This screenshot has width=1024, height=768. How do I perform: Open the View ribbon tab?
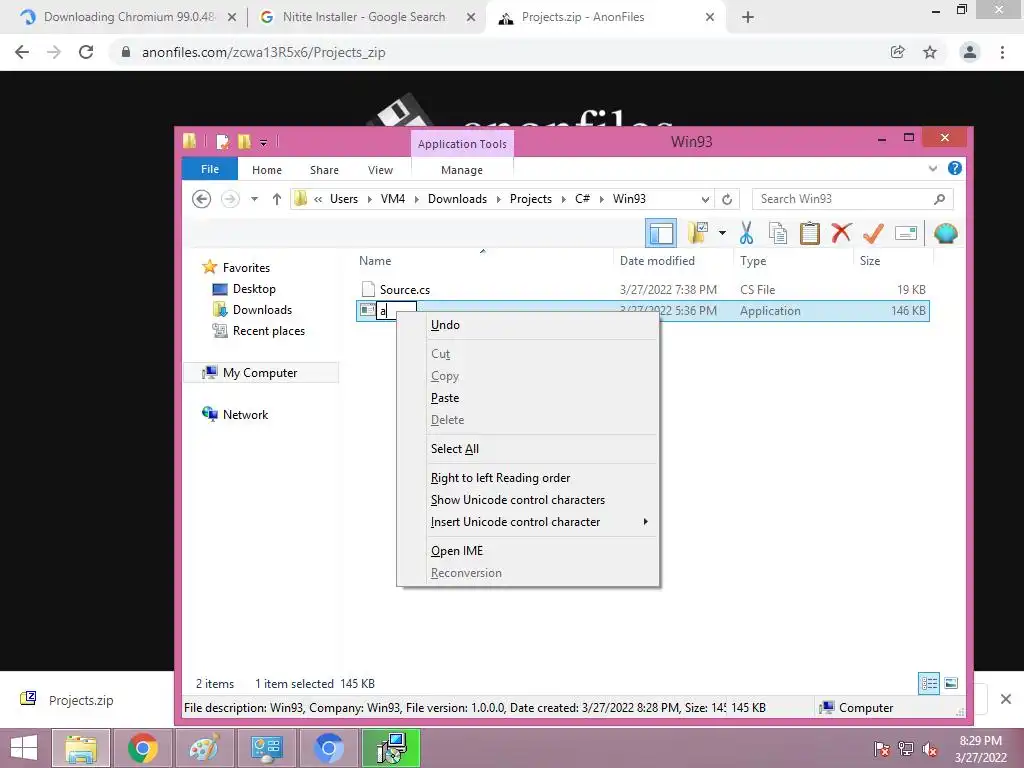380,170
